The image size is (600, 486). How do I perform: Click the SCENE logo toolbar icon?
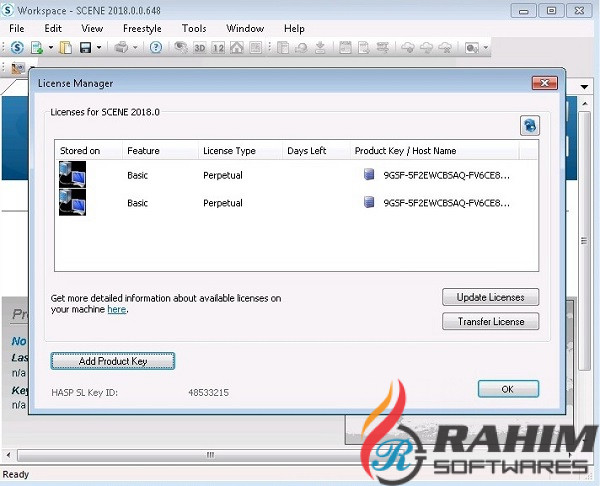click(17, 47)
